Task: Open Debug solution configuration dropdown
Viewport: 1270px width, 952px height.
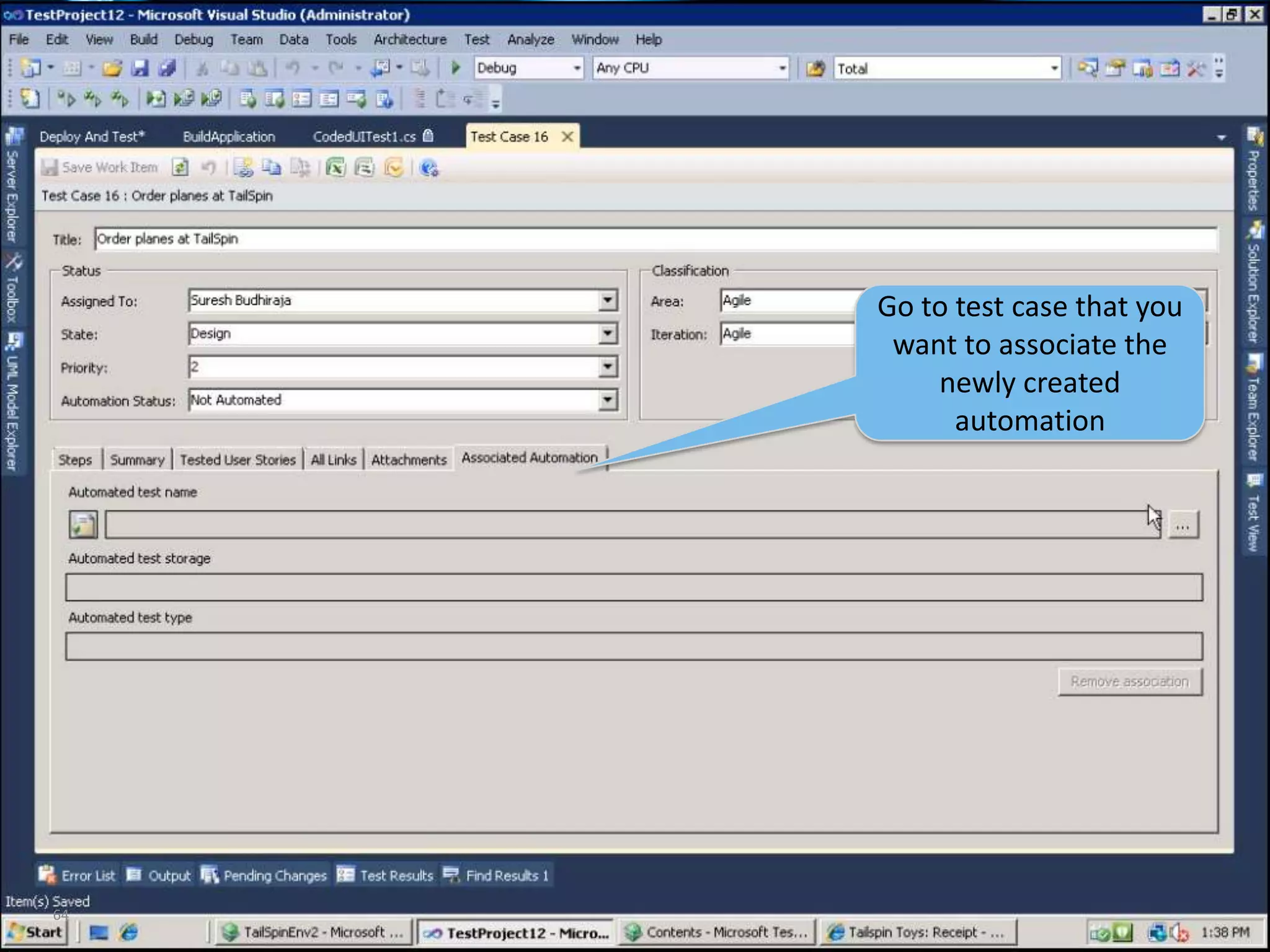Action: click(577, 68)
